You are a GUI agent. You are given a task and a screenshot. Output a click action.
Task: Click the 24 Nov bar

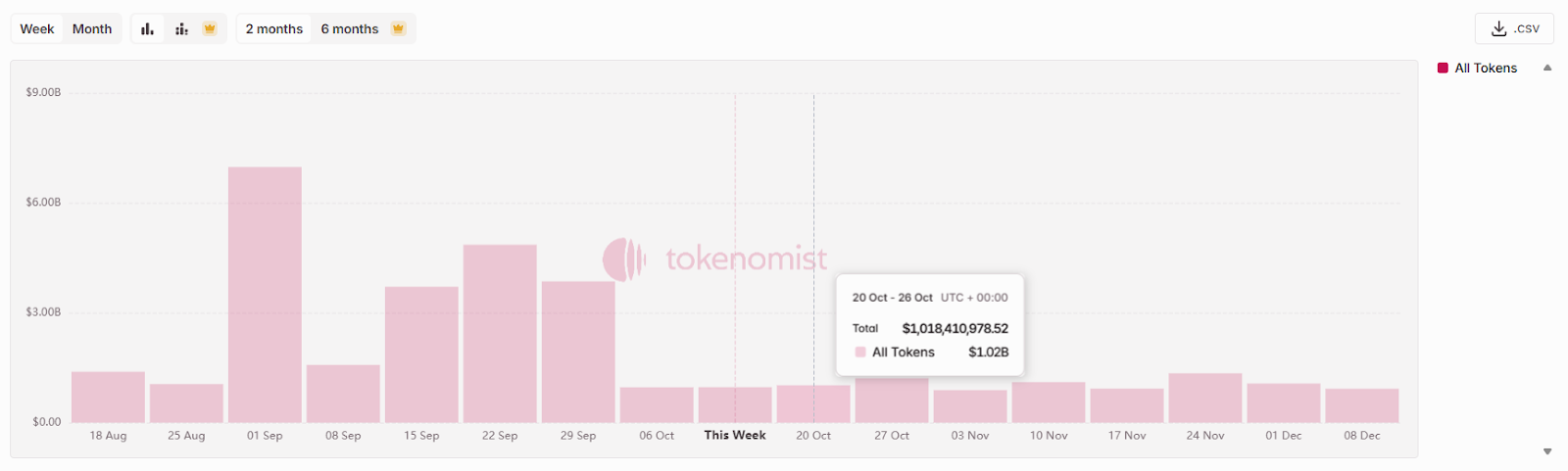[x=1204, y=398]
